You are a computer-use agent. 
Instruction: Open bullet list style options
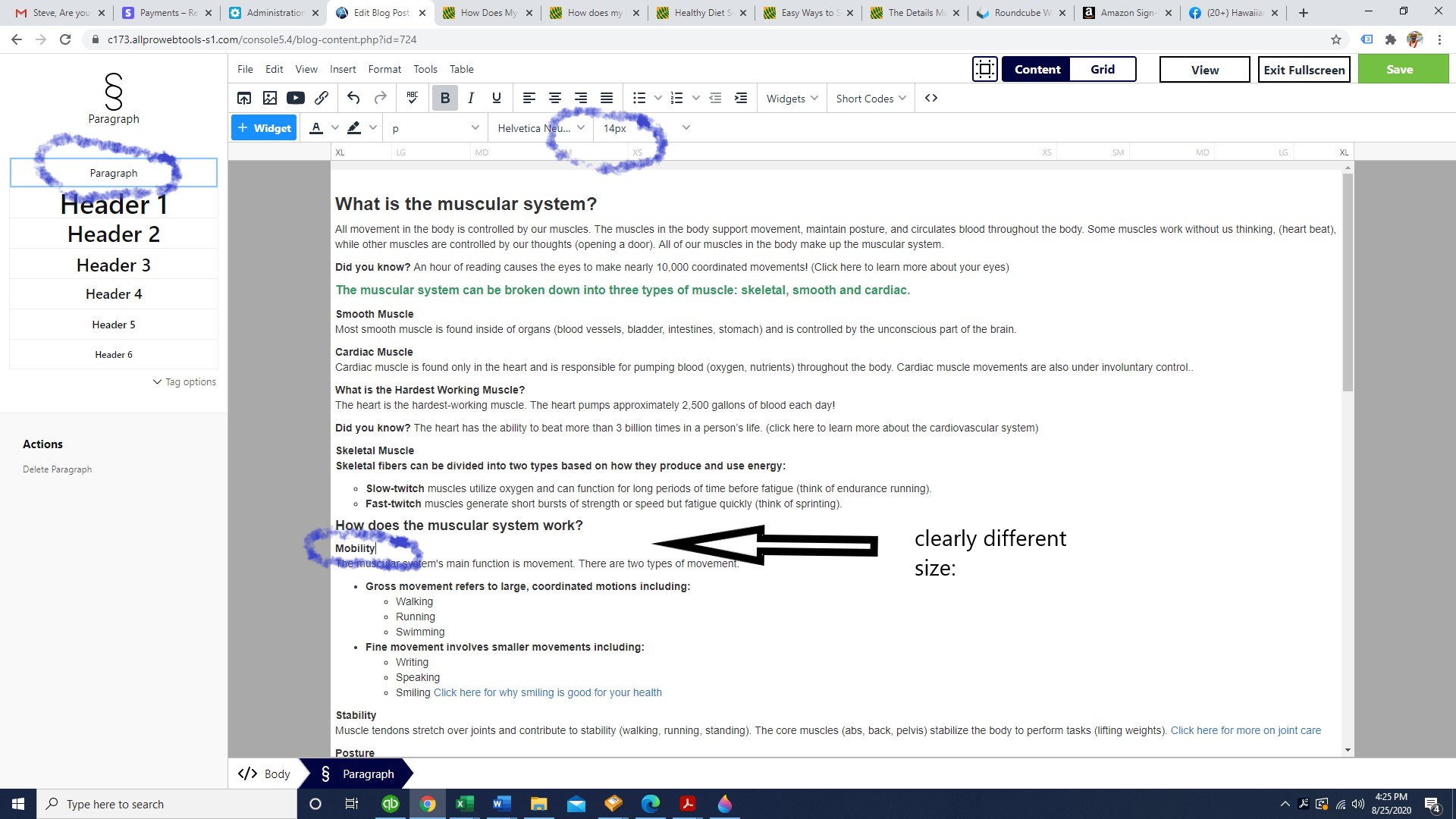[x=658, y=98]
